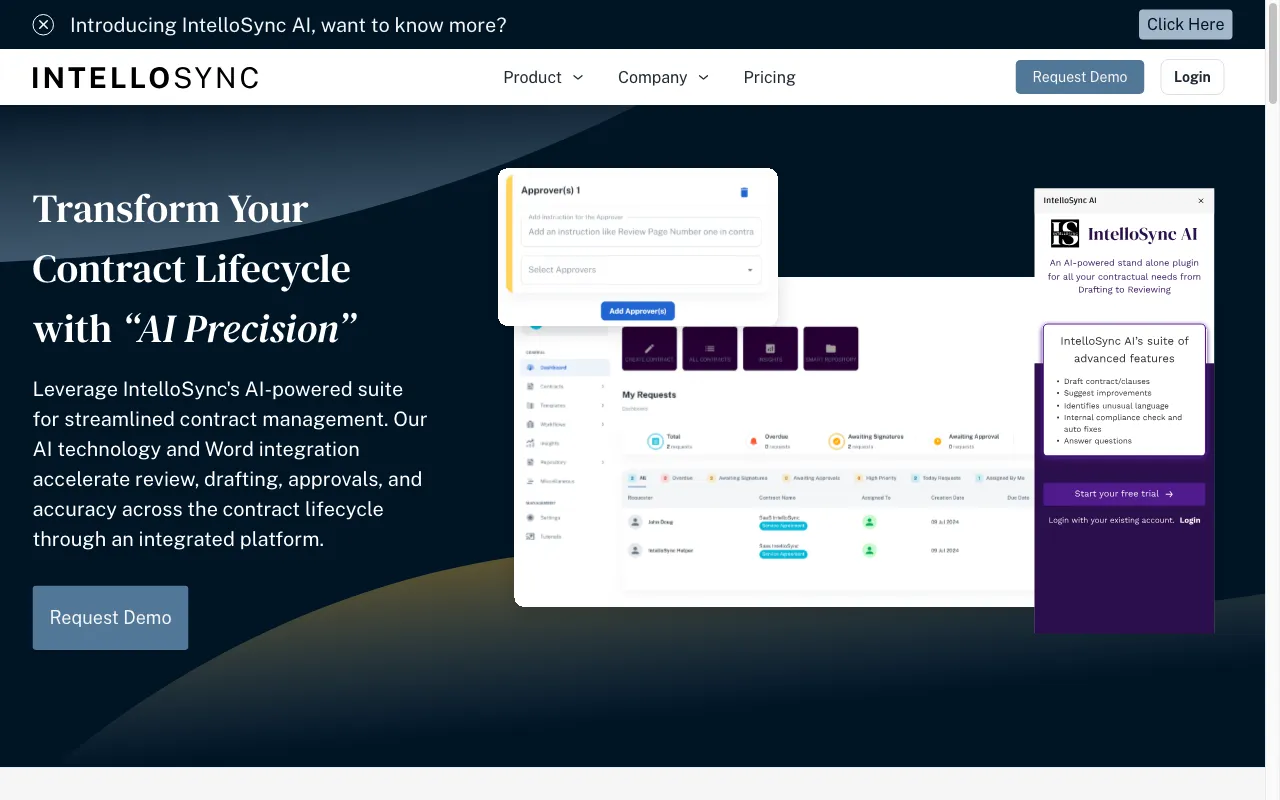Click the Assigned To column header
This screenshot has width=1280, height=800.
click(876, 497)
